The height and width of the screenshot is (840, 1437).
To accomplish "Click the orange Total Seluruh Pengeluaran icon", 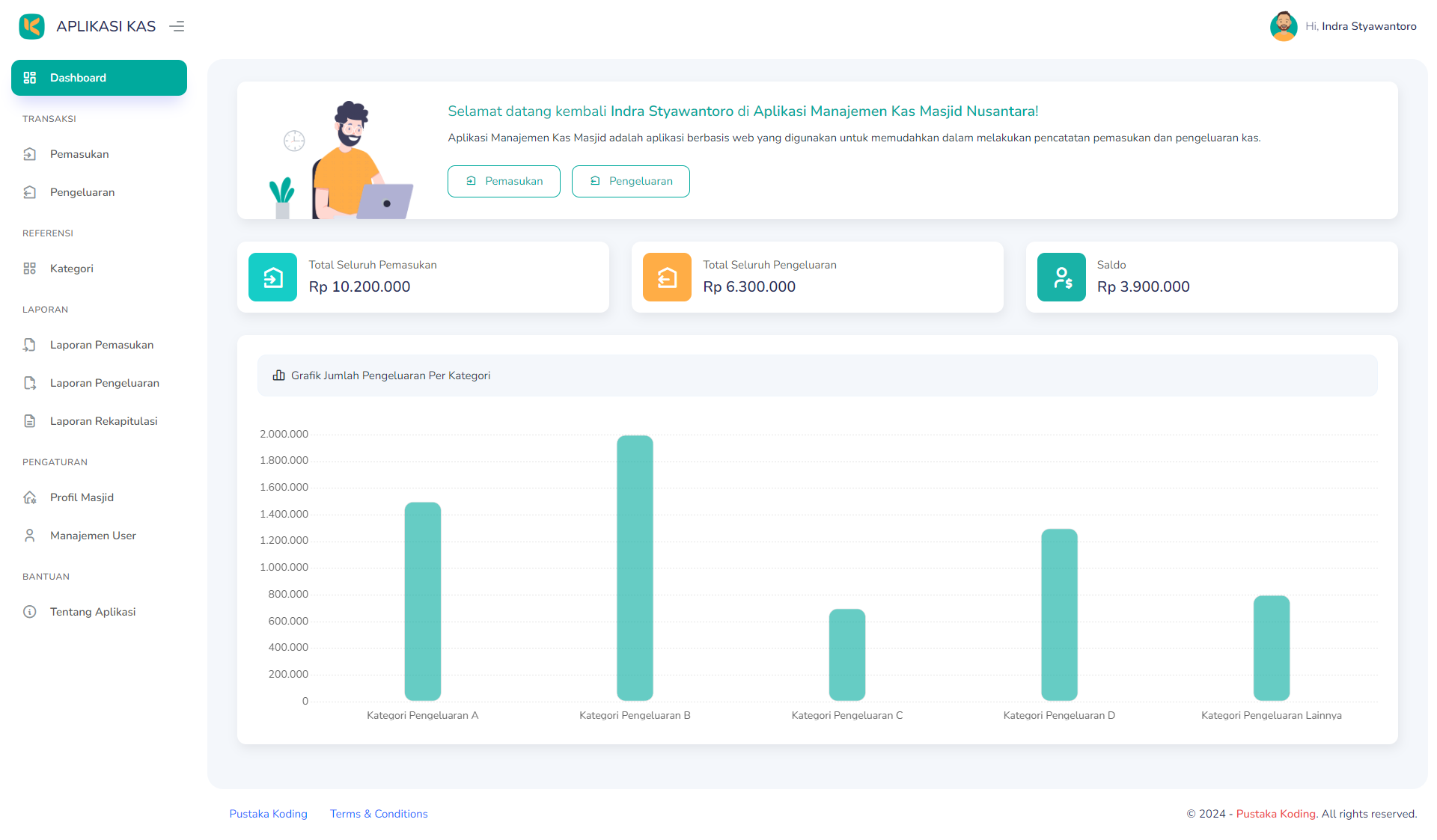I will pos(666,277).
